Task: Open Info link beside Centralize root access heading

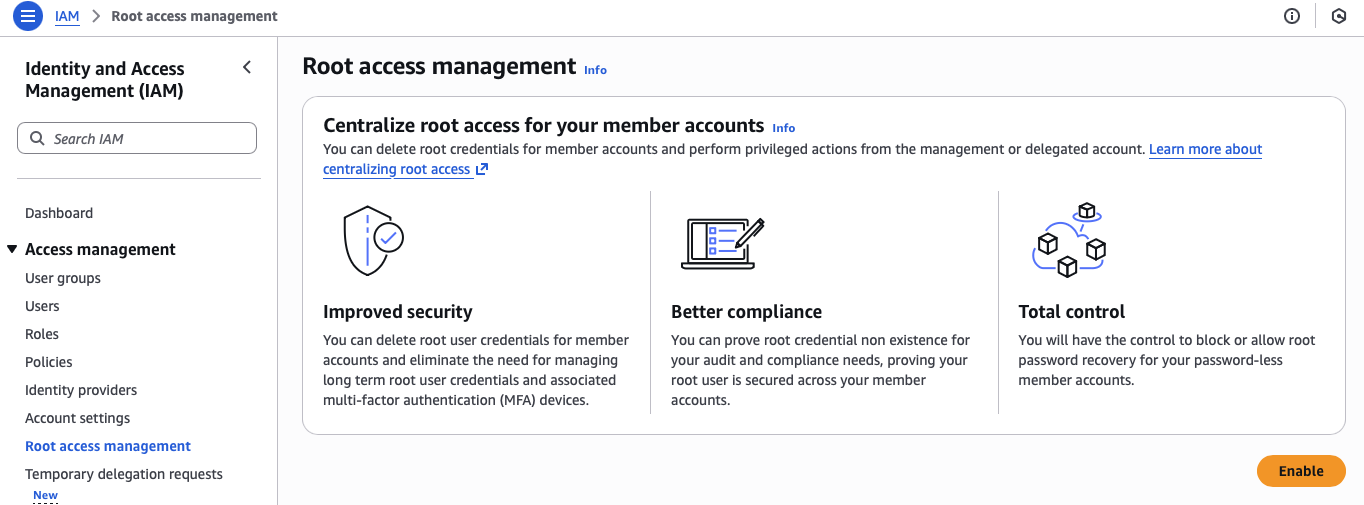Action: tap(783, 128)
